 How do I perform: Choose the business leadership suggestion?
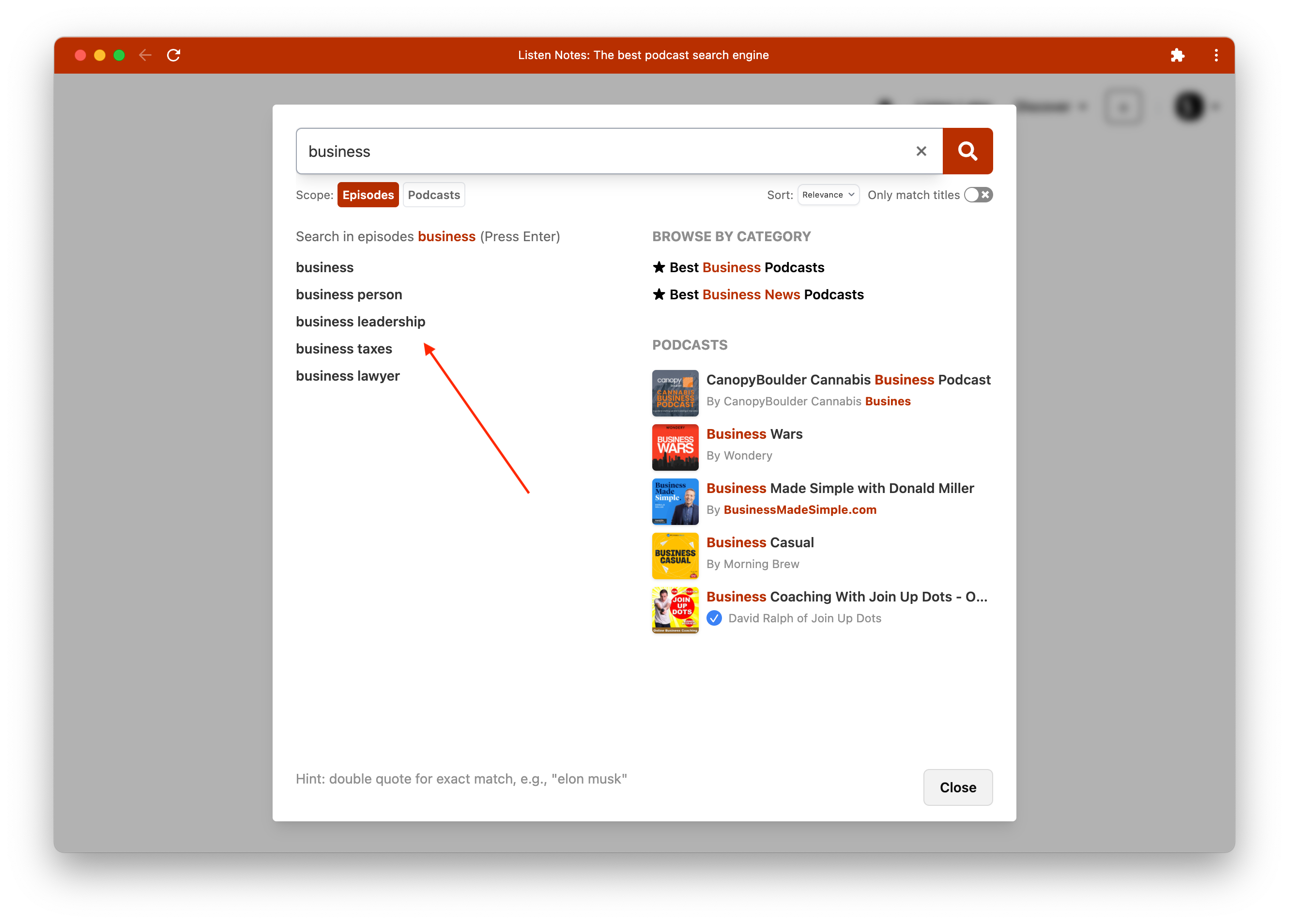[x=360, y=322]
